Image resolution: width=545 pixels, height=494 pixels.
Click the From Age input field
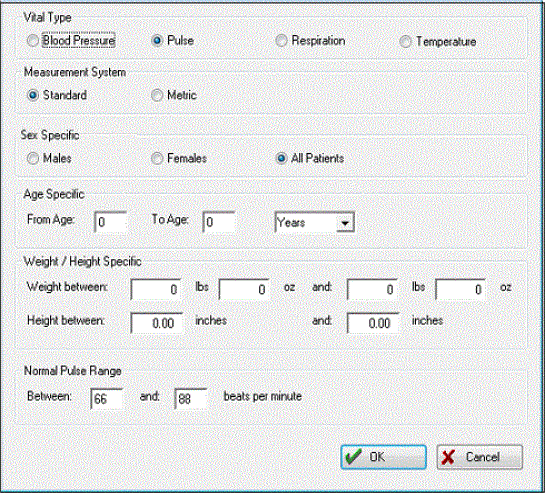click(x=110, y=222)
